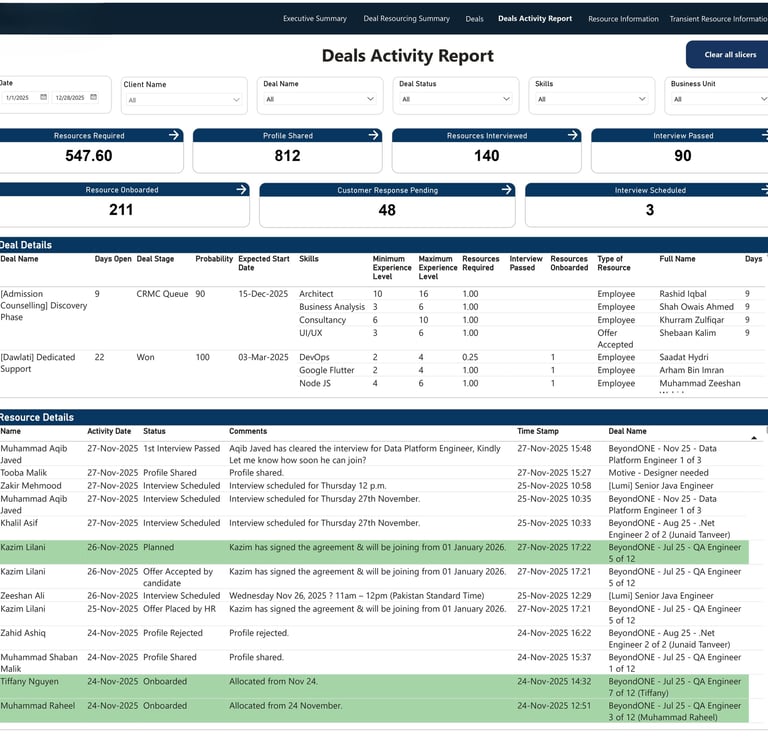
Task: Open the Executive Summary tab
Action: pyautogui.click(x=314, y=19)
